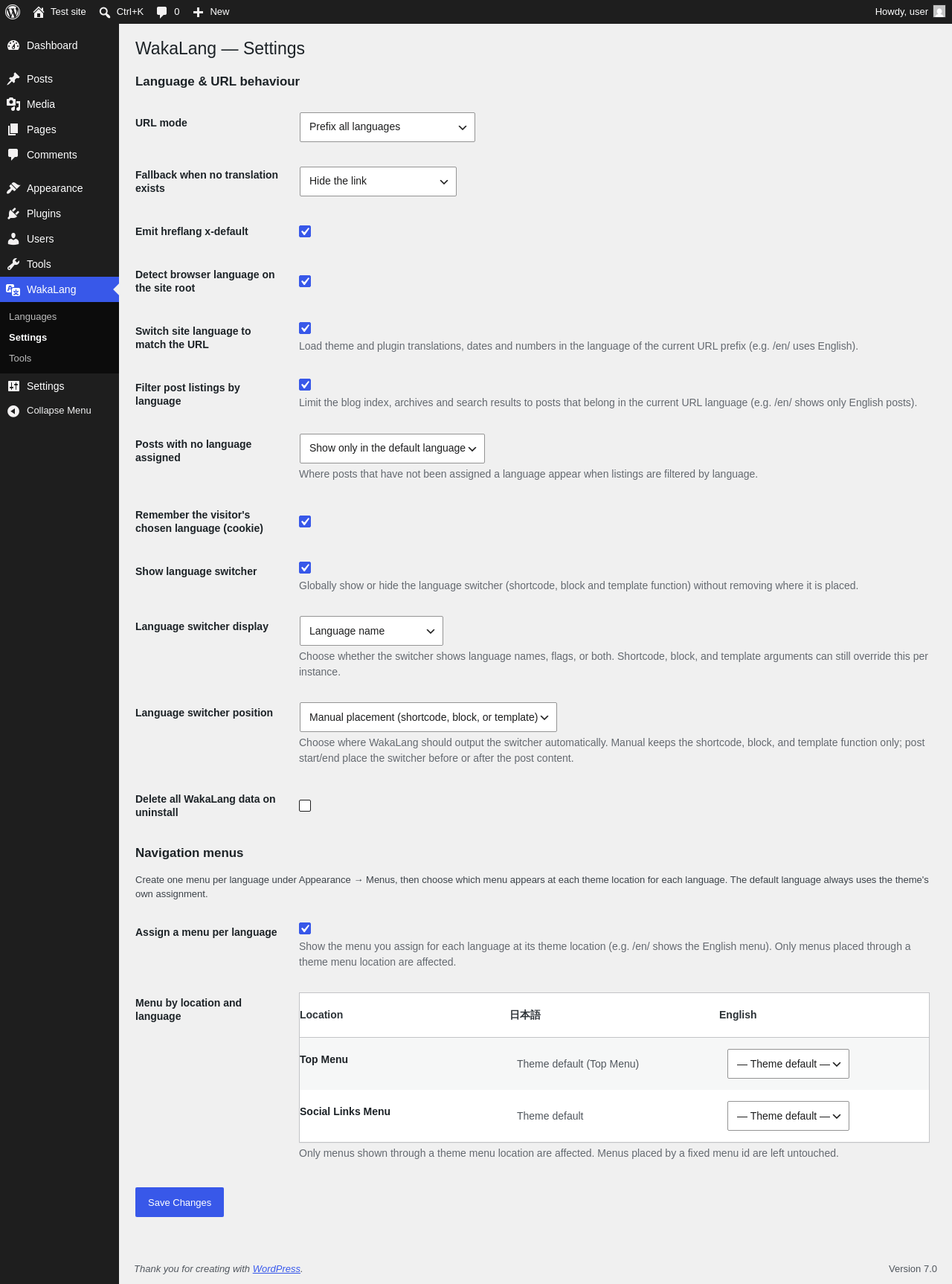The image size is (952, 1284).
Task: Toggle Switch site language to match URL
Action: pyautogui.click(x=305, y=328)
